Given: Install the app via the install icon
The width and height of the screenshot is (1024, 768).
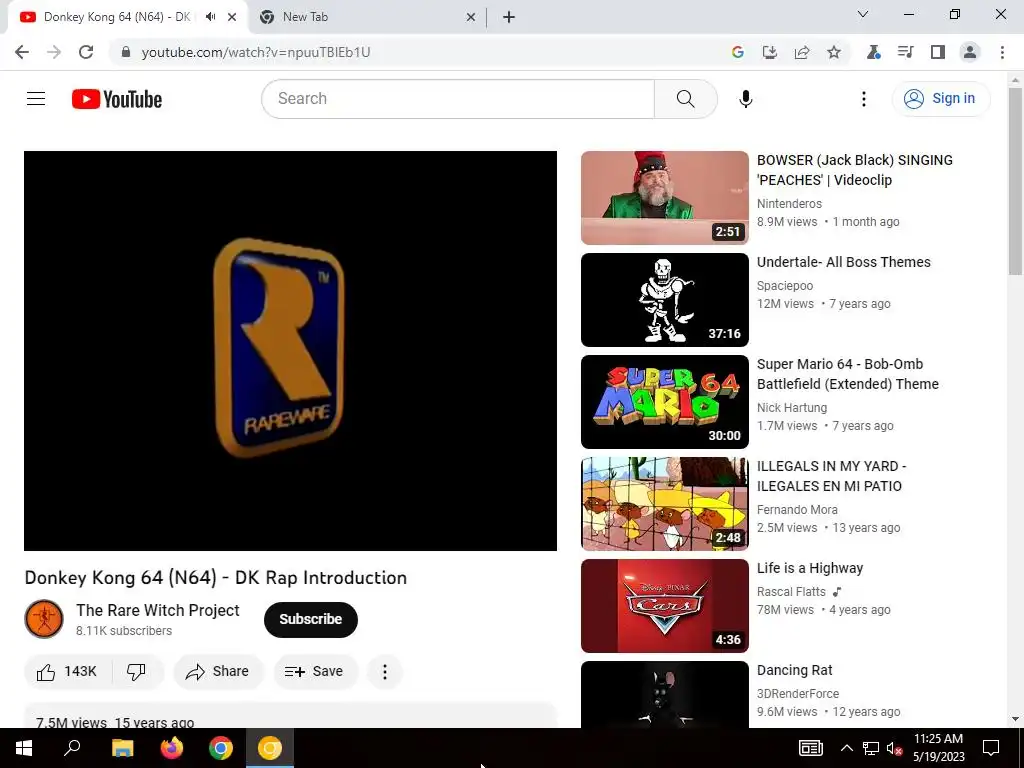Looking at the screenshot, I should click(770, 52).
